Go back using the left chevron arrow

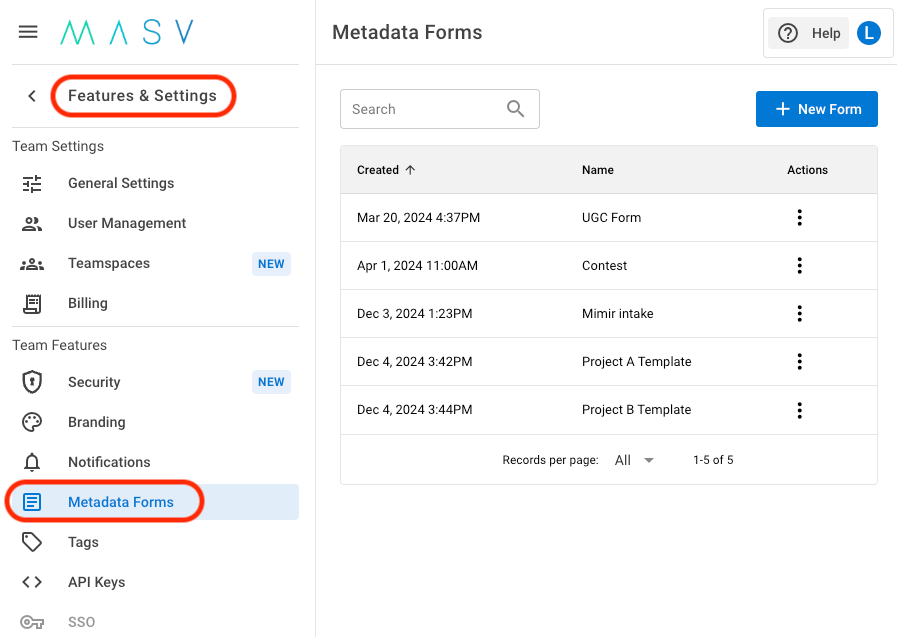(32, 96)
